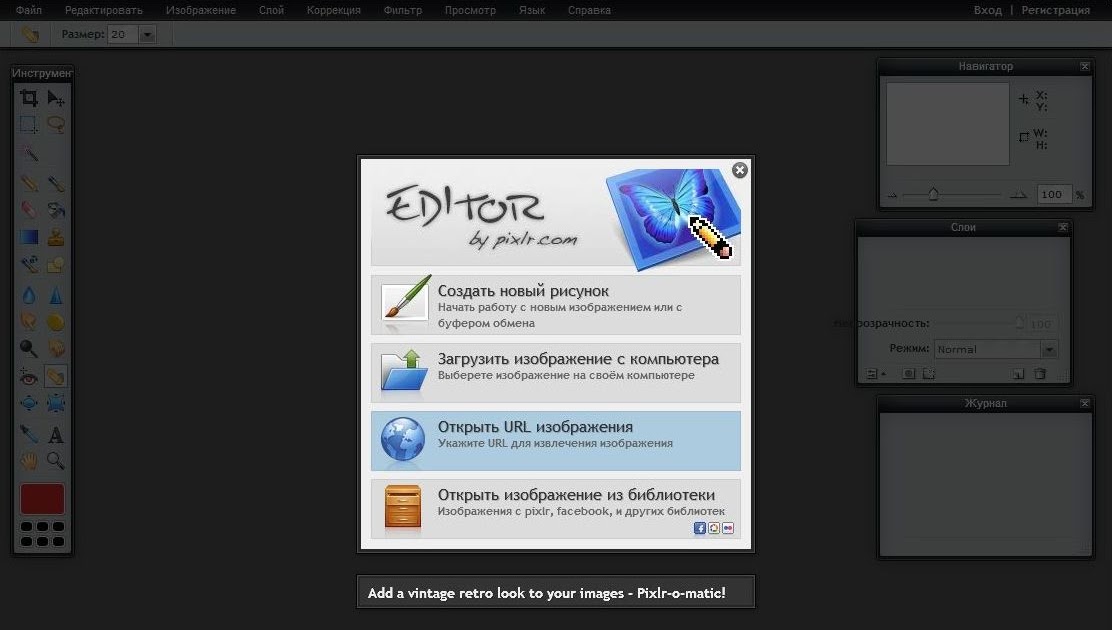Select the Color Replace tool

pyautogui.click(x=29, y=265)
